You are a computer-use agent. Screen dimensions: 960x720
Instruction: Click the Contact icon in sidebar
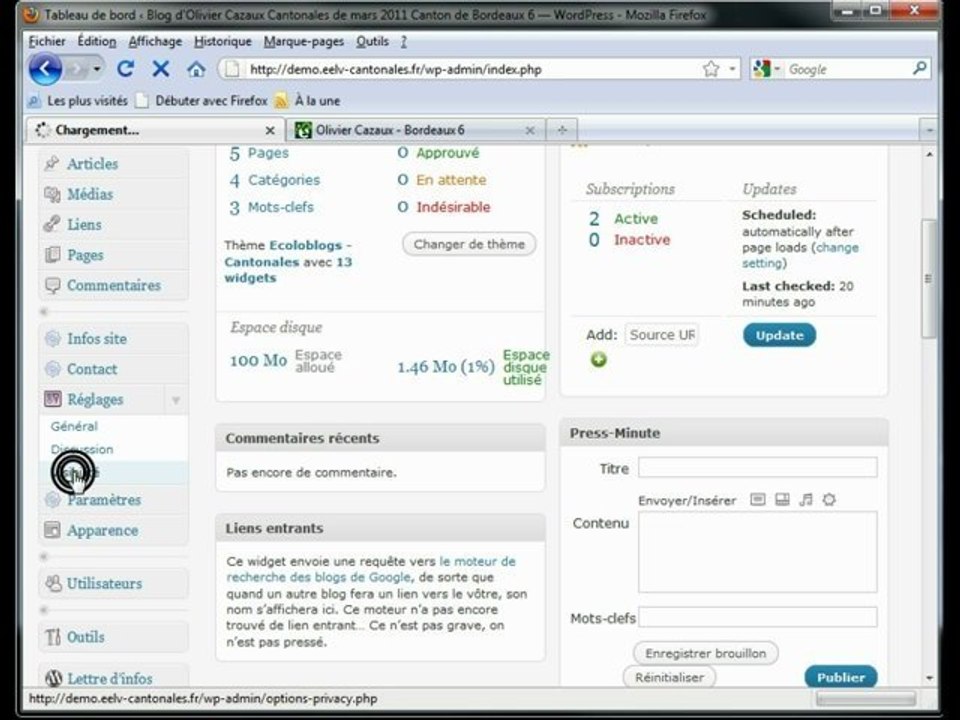[53, 369]
